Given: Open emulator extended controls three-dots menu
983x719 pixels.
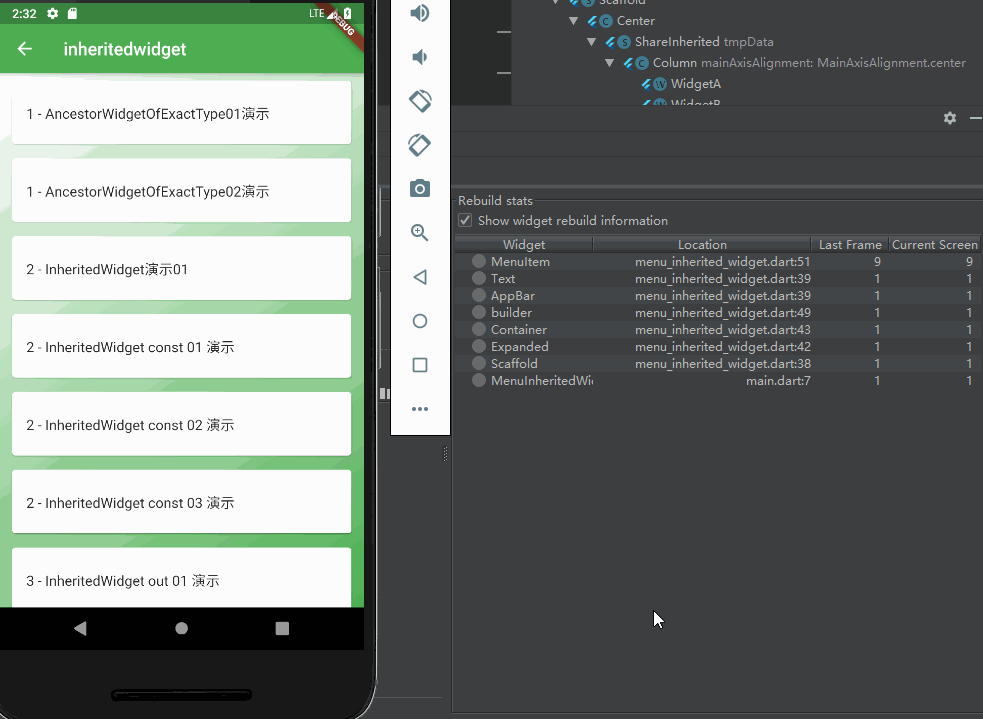Looking at the screenshot, I should [420, 409].
